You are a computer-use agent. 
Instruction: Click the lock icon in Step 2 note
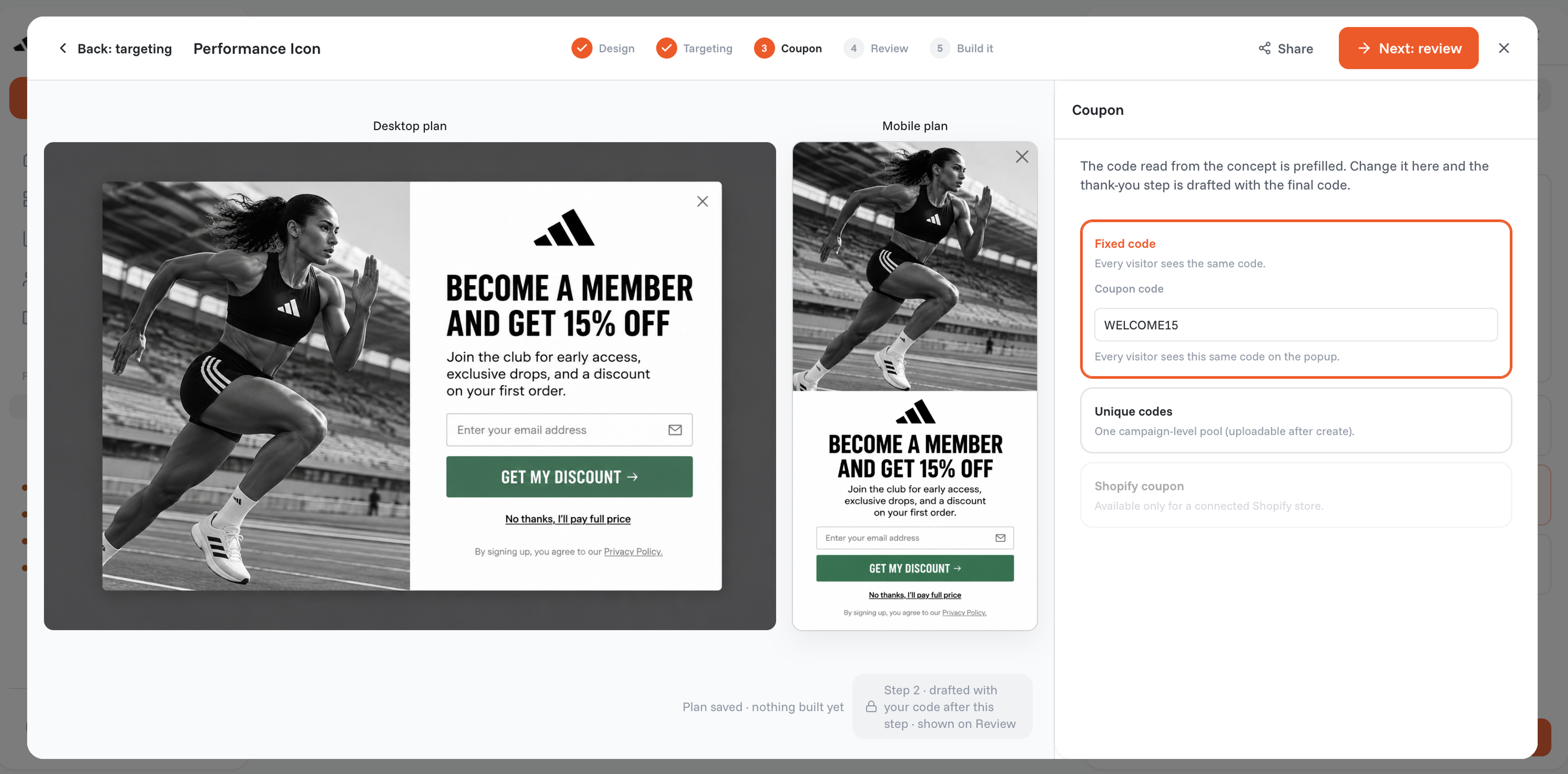pyautogui.click(x=871, y=707)
